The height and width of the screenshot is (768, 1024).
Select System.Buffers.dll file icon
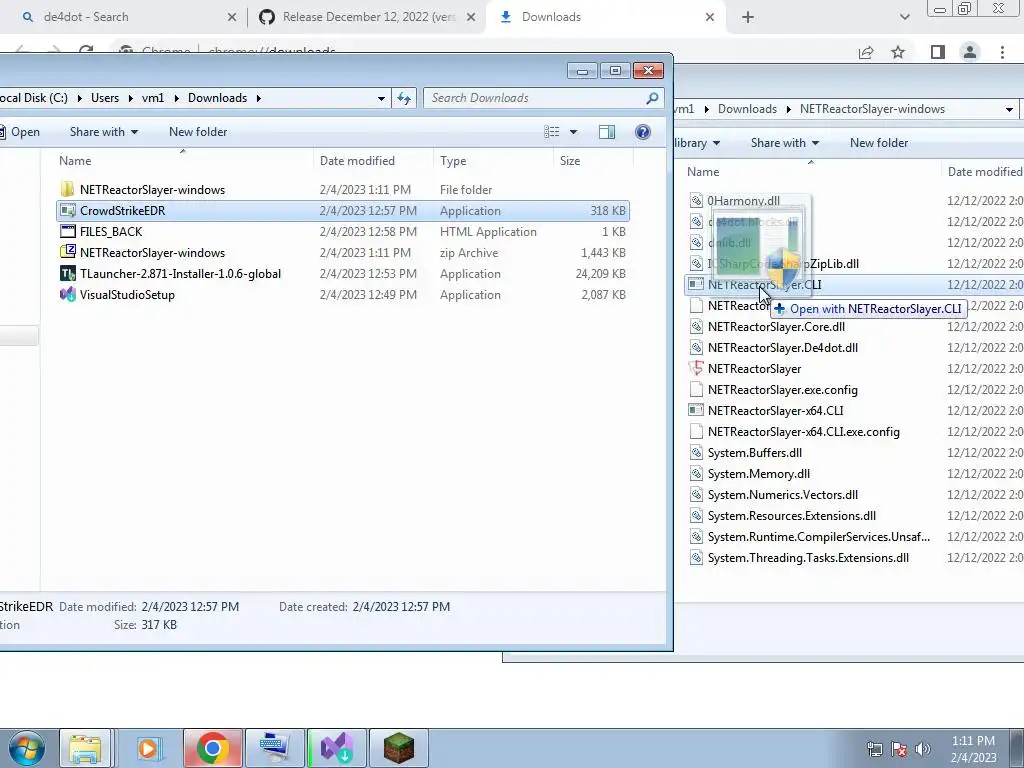(x=696, y=453)
